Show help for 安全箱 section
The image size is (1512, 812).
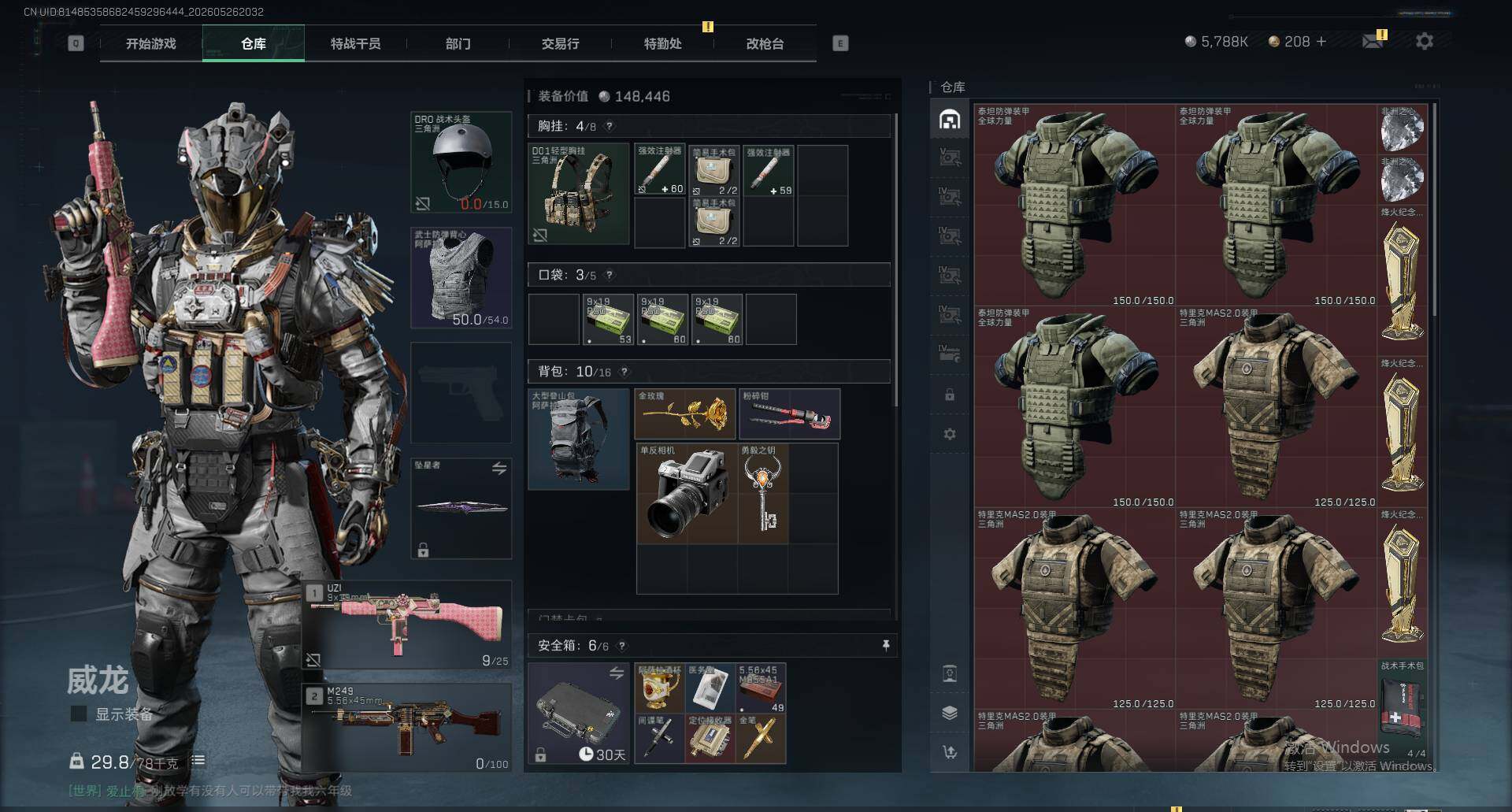[622, 646]
